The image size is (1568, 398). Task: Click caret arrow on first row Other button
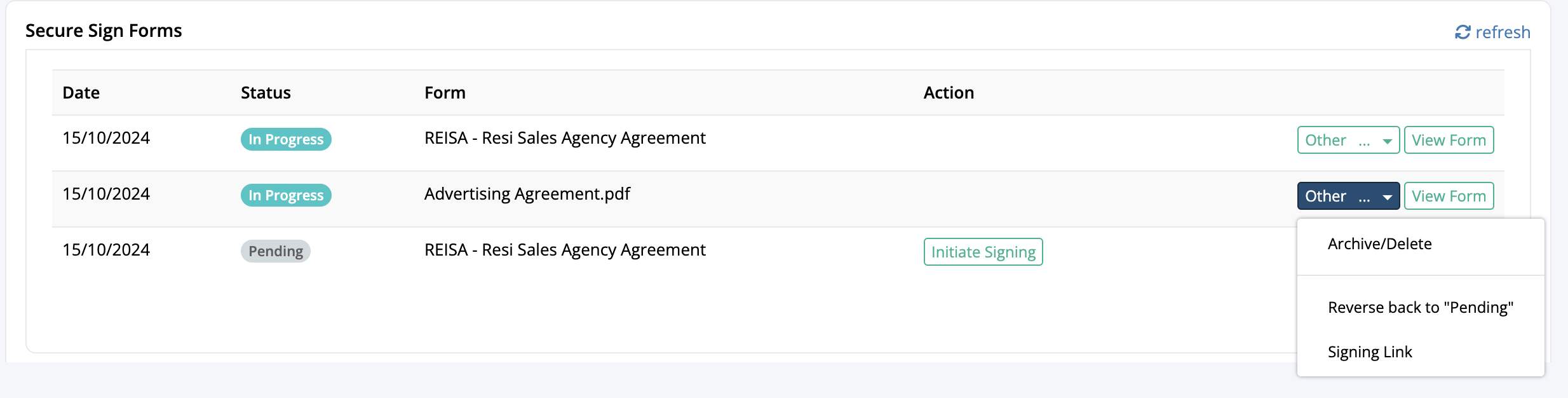[1388, 141]
